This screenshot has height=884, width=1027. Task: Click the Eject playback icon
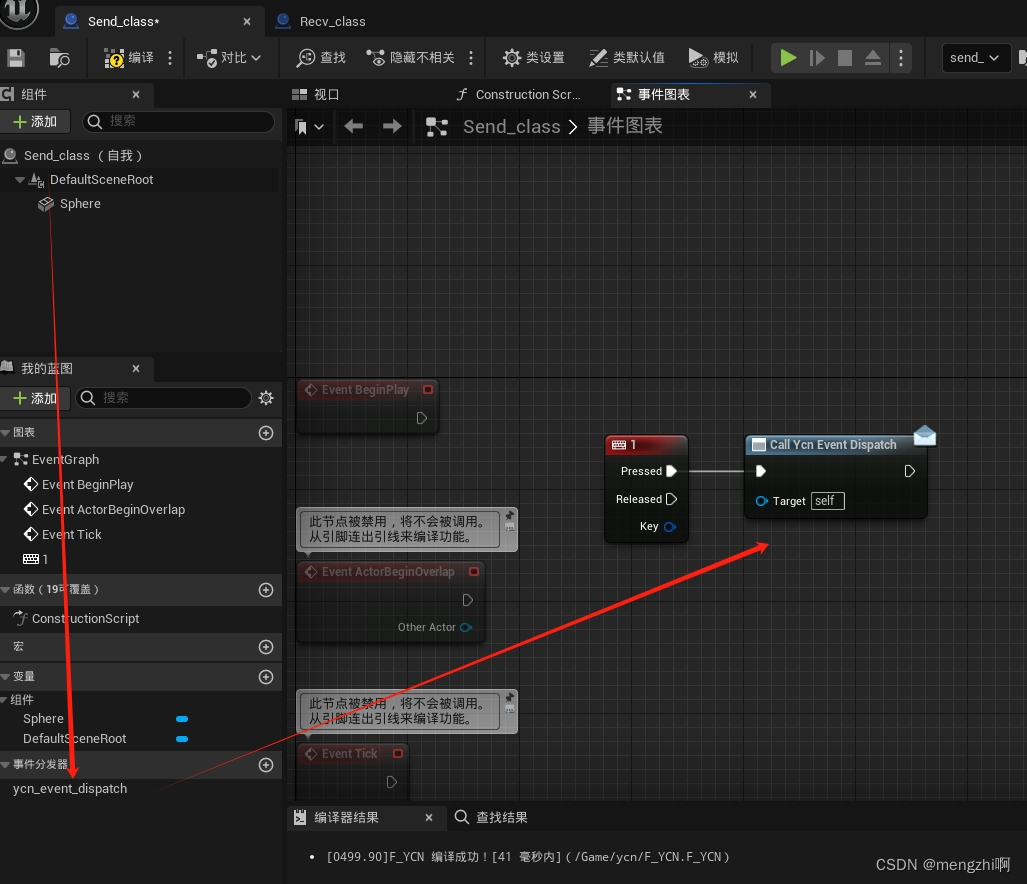click(x=872, y=58)
